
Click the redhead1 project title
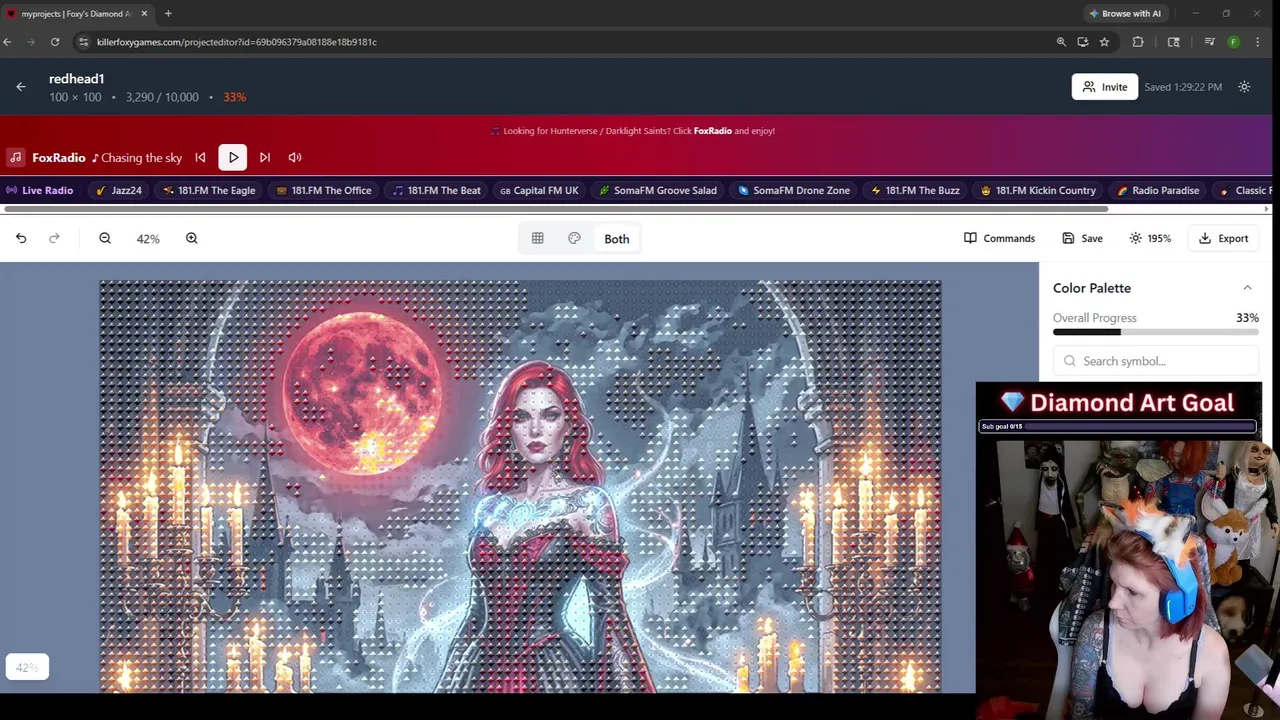(77, 79)
